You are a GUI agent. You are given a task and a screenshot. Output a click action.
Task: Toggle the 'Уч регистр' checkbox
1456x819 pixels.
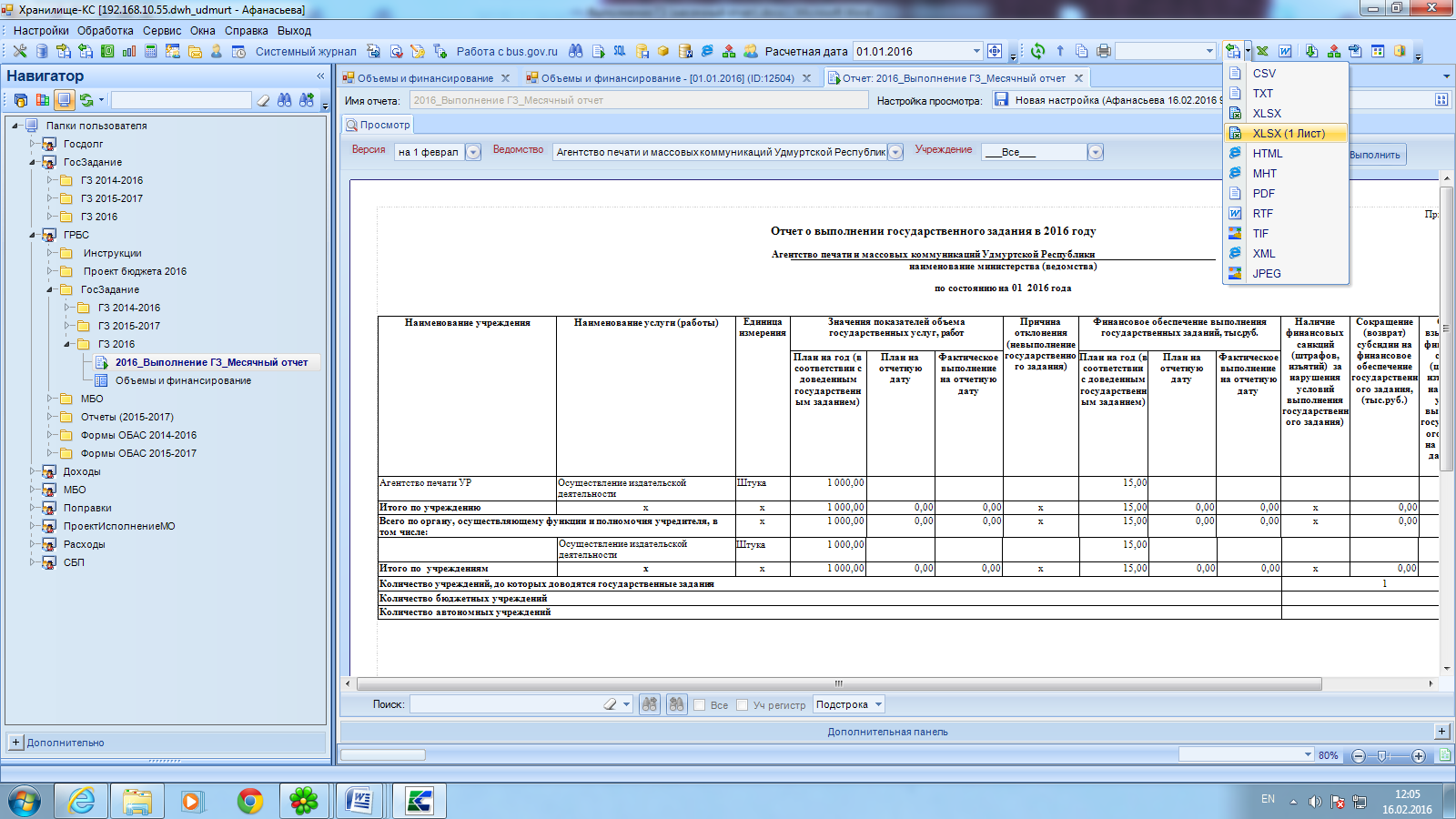(743, 705)
